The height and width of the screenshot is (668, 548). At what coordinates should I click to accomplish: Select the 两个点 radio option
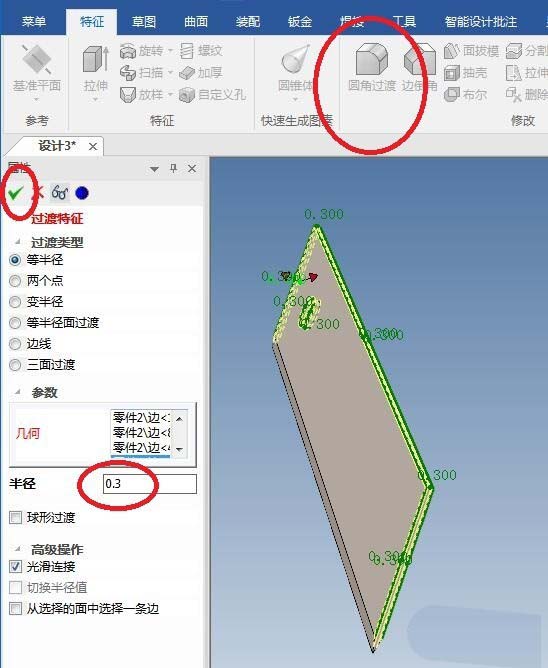click(x=15, y=281)
